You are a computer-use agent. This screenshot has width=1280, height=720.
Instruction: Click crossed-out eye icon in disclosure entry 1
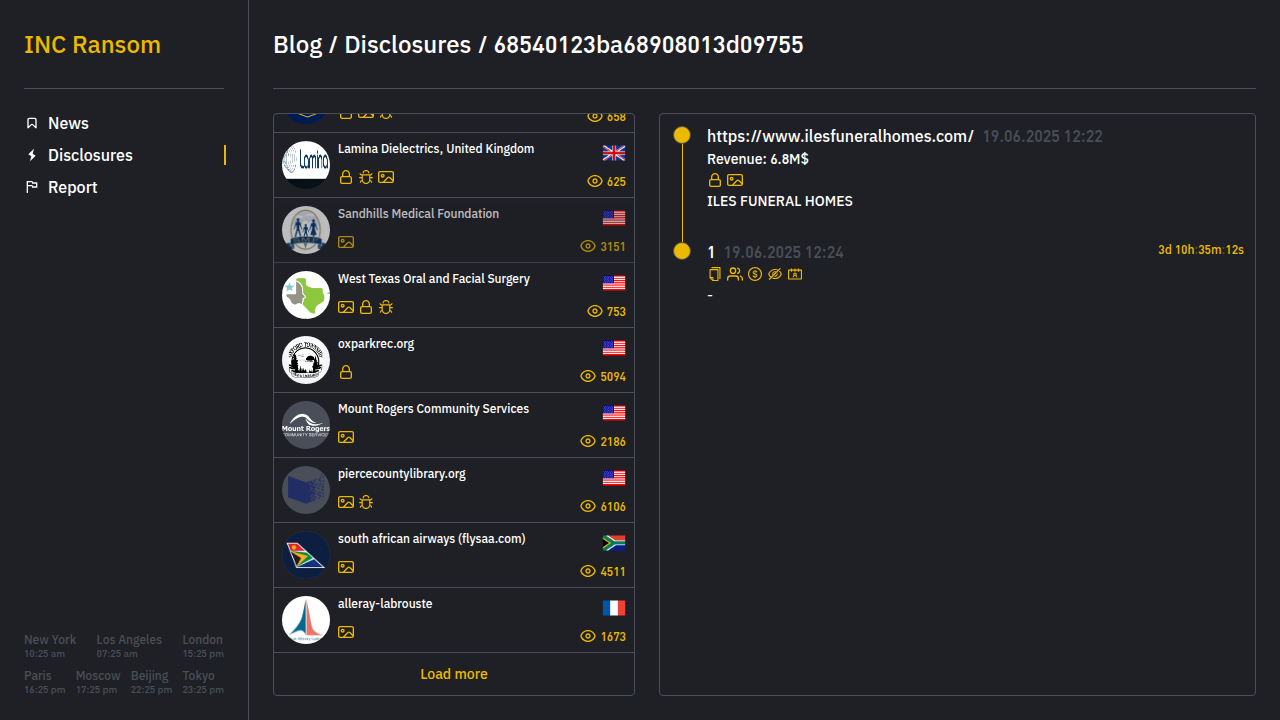(x=775, y=274)
